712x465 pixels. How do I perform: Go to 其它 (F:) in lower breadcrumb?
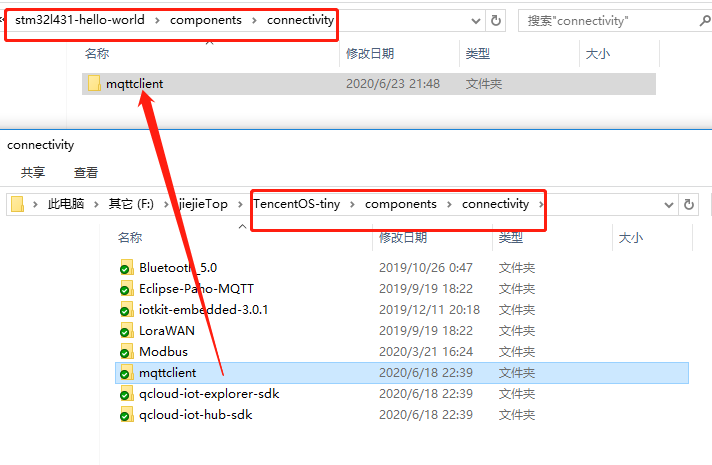[x=131, y=204]
